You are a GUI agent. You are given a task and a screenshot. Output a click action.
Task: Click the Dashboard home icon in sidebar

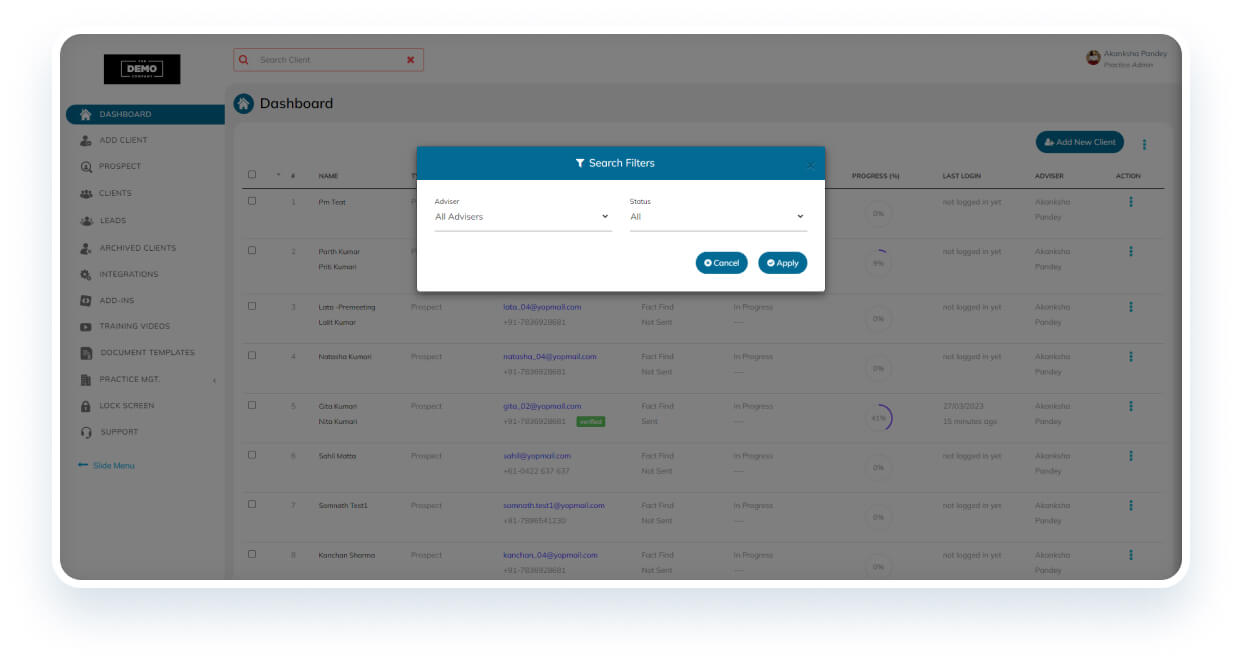coord(86,115)
